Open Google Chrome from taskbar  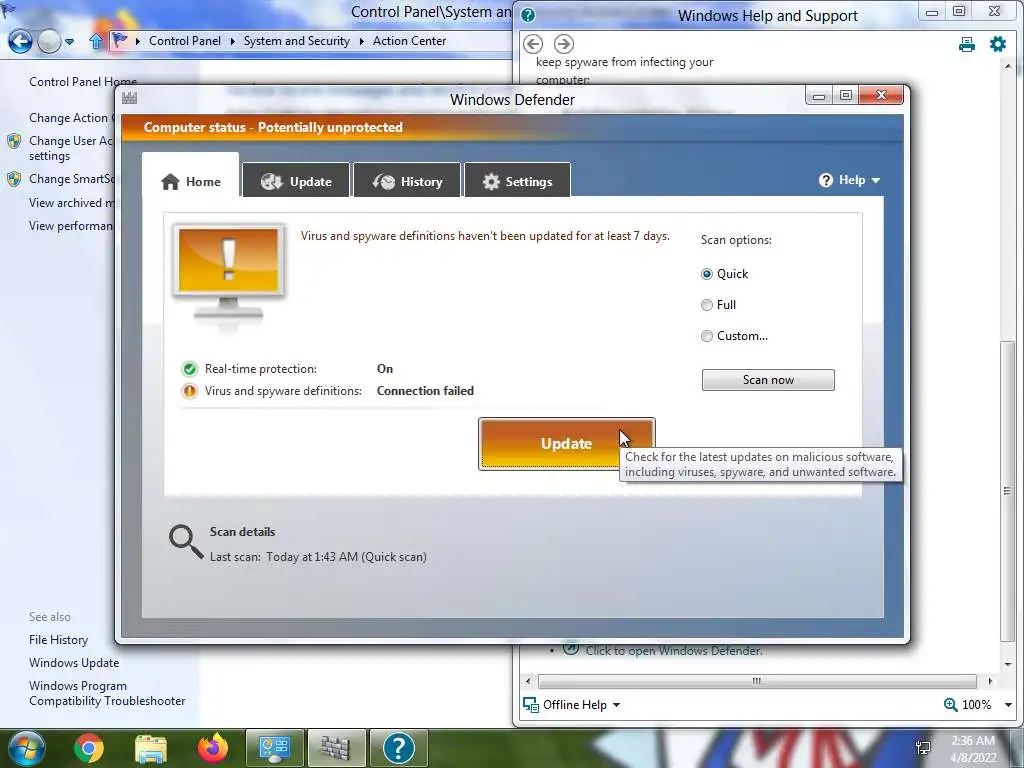click(88, 748)
